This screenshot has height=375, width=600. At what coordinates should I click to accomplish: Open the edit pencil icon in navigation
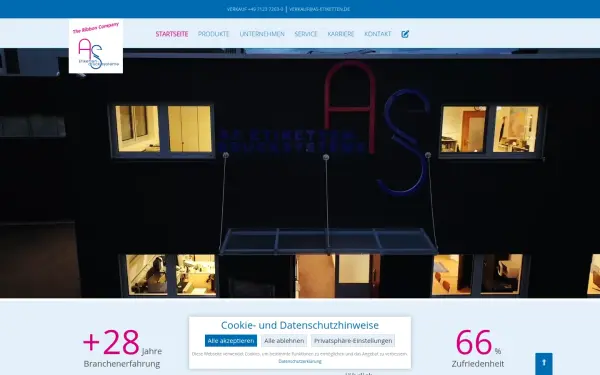point(405,34)
